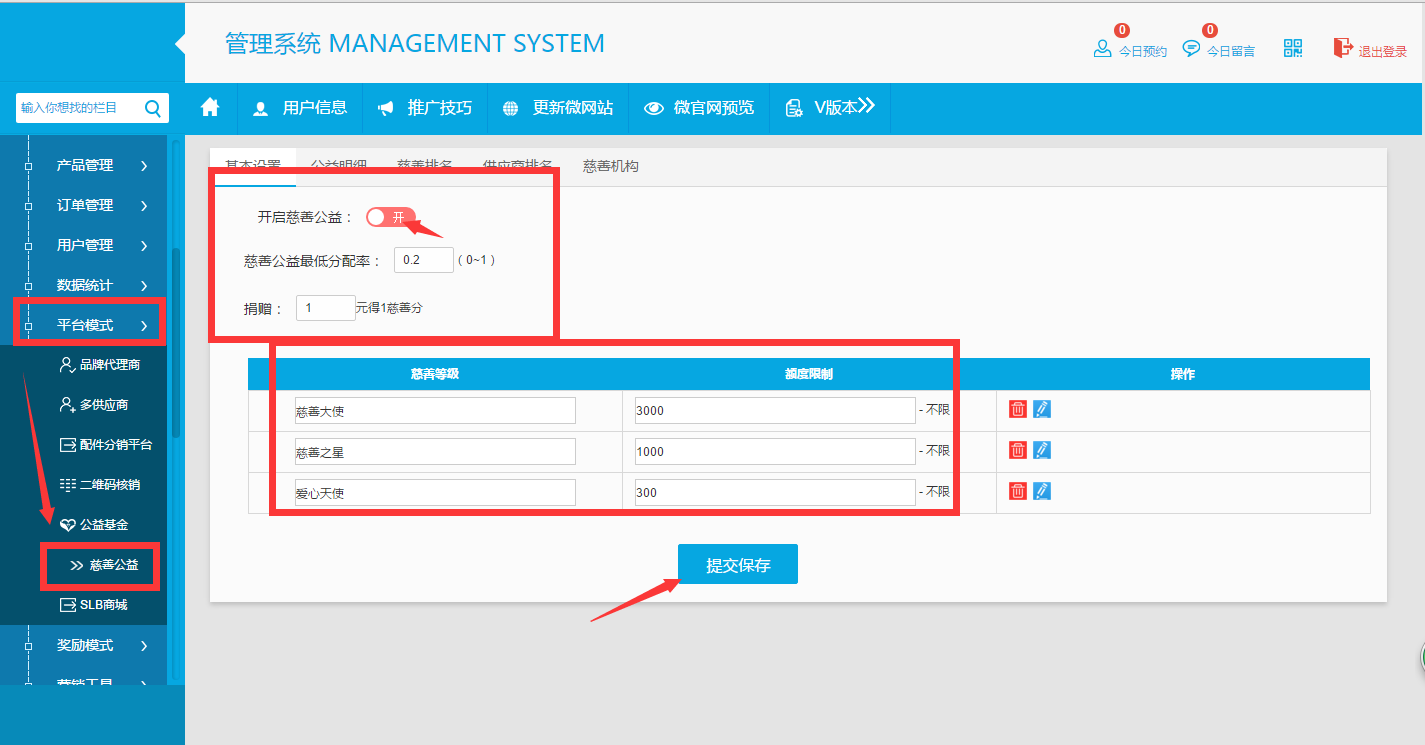Click 退出登录 to log out

1370,50
